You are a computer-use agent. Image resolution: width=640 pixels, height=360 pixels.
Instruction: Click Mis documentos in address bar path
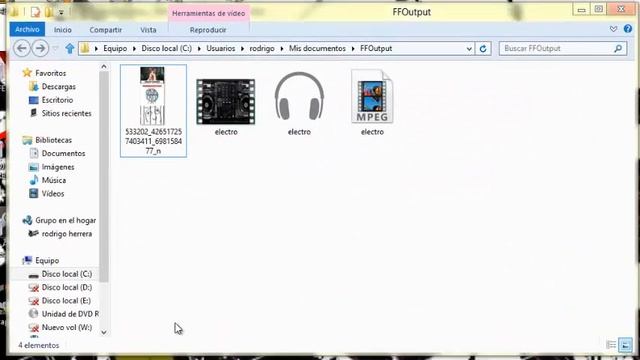[x=317, y=48]
